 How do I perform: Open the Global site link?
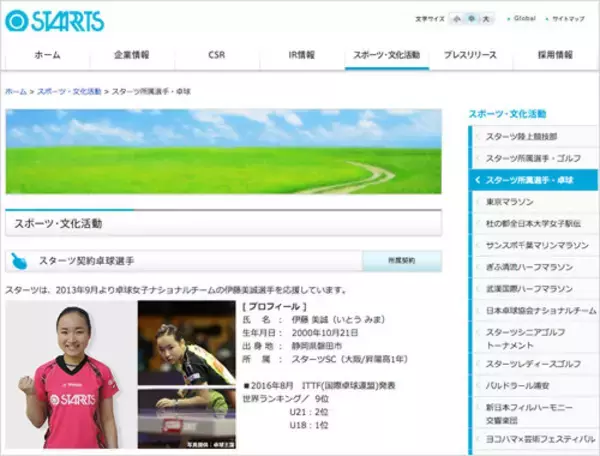(x=524, y=19)
